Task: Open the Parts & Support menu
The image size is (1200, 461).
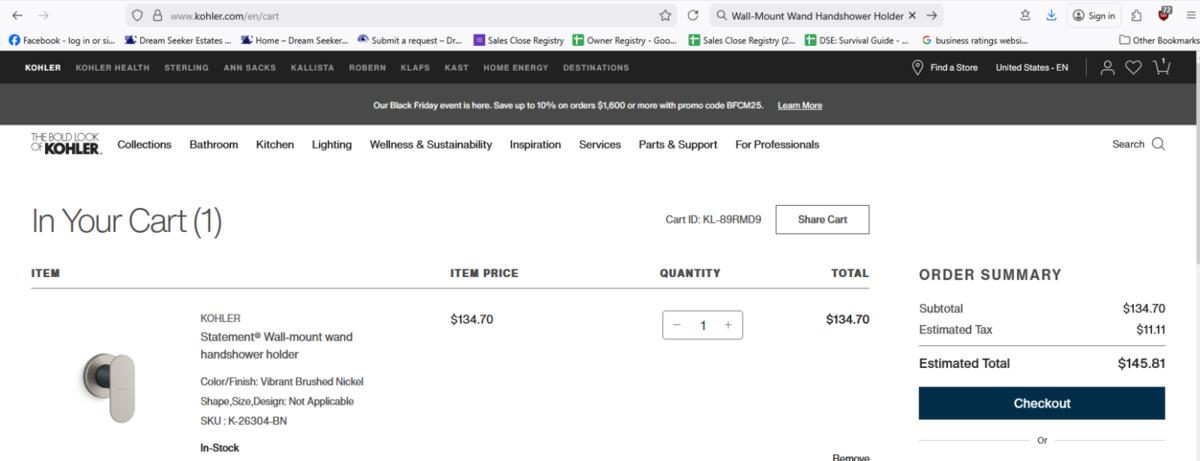Action: coord(677,144)
